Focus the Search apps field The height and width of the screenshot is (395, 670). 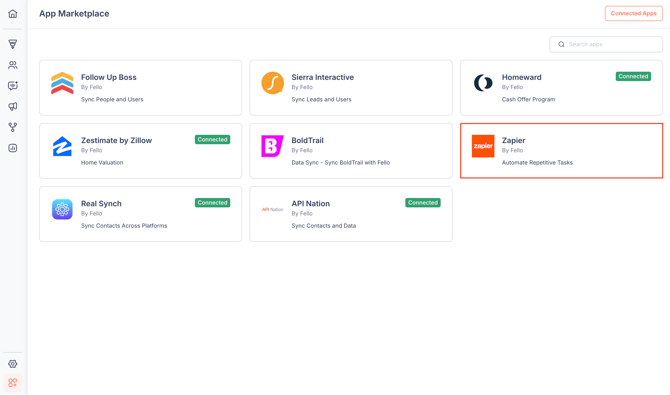click(606, 44)
